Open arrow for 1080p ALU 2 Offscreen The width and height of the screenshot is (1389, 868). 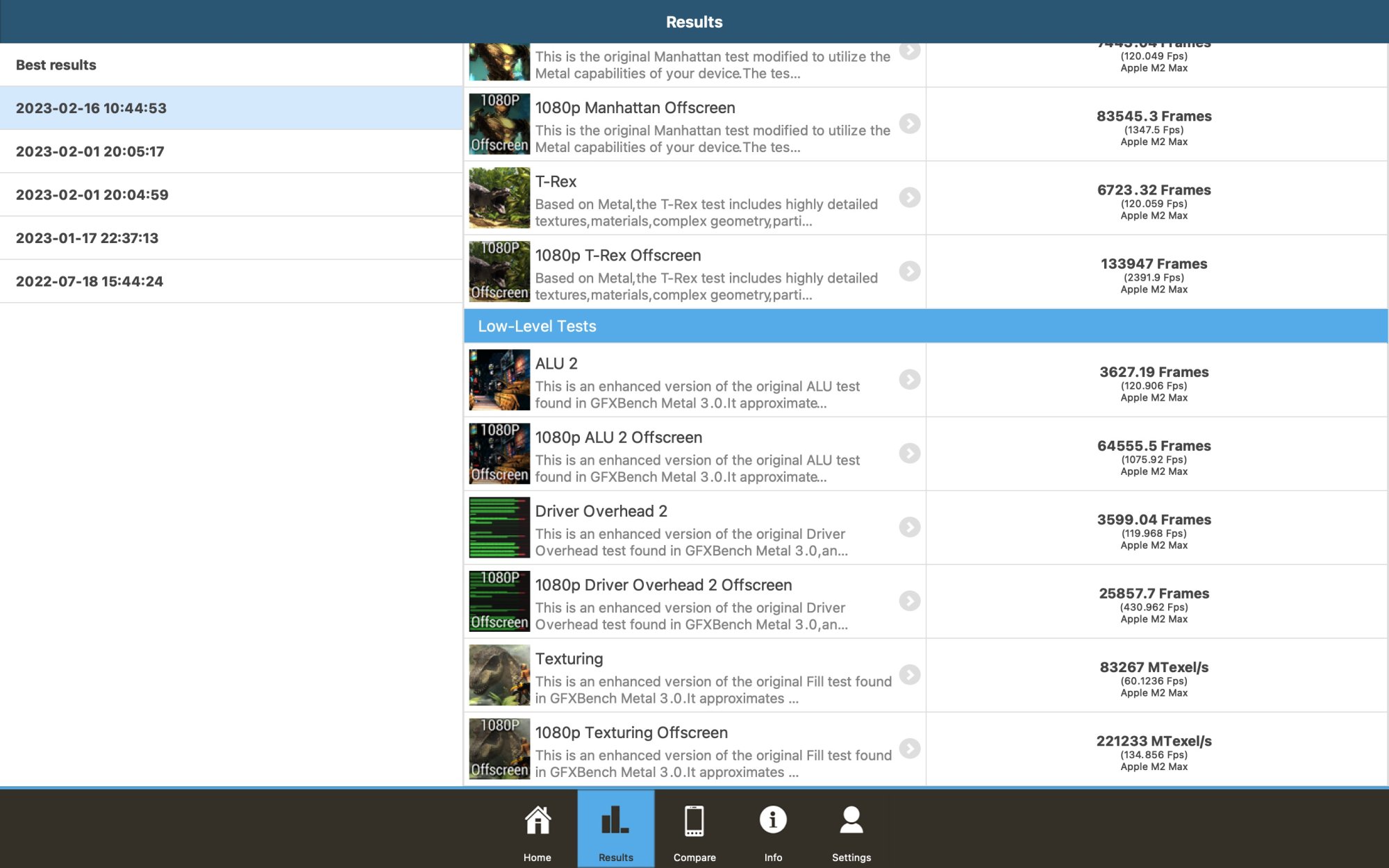(x=909, y=453)
